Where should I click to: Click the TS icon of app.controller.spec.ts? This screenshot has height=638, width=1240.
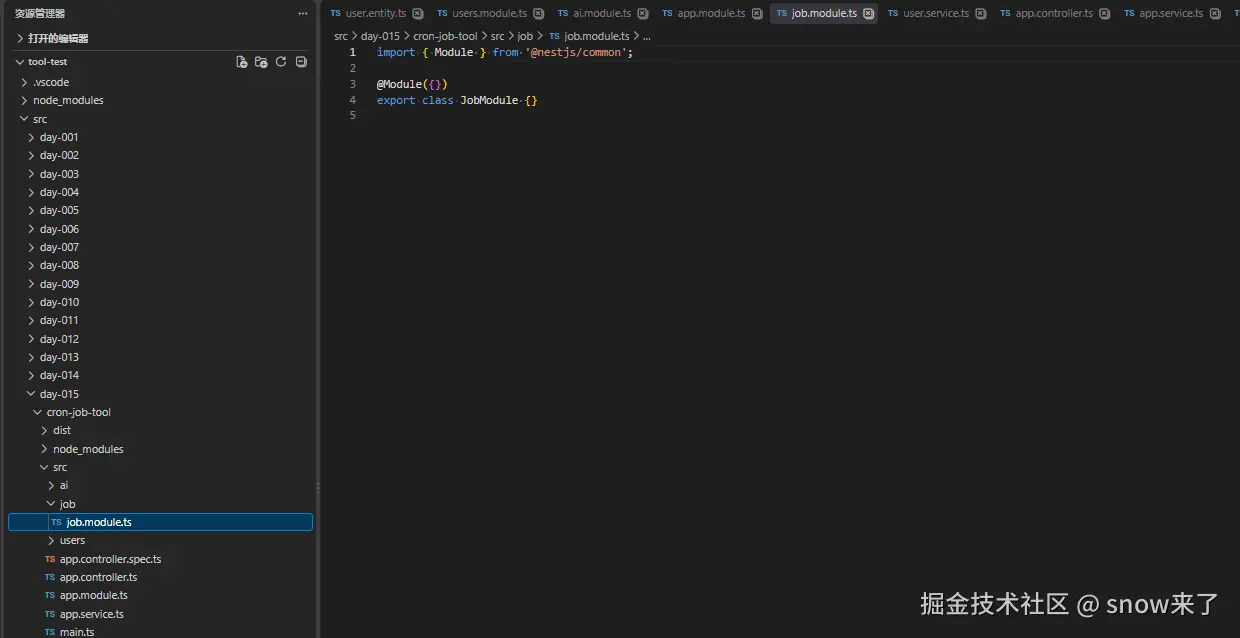coord(50,559)
